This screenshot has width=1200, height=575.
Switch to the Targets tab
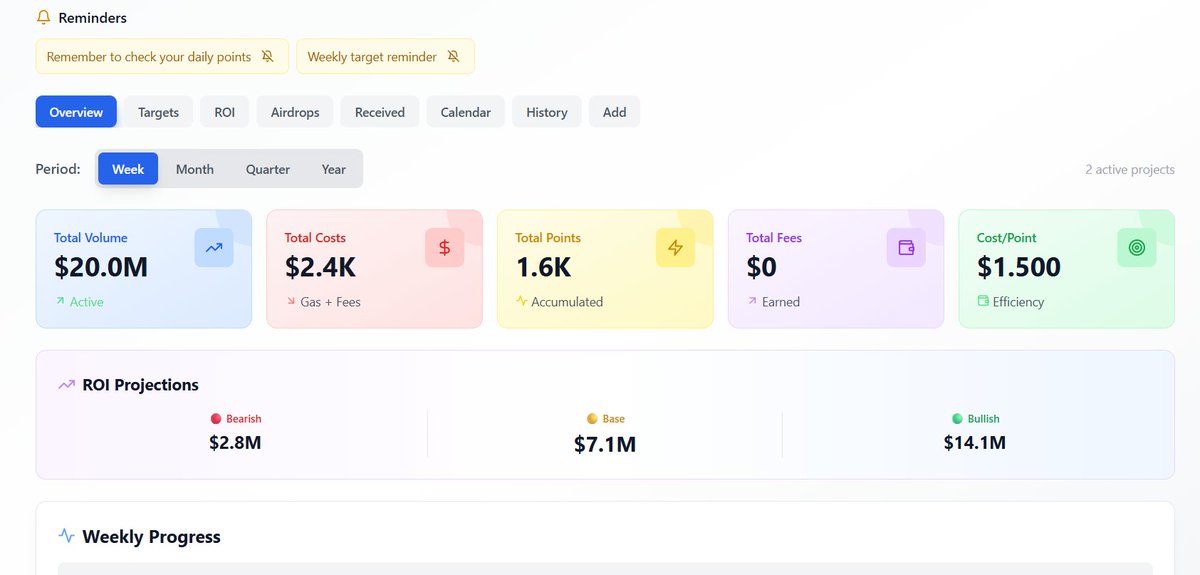(x=158, y=112)
